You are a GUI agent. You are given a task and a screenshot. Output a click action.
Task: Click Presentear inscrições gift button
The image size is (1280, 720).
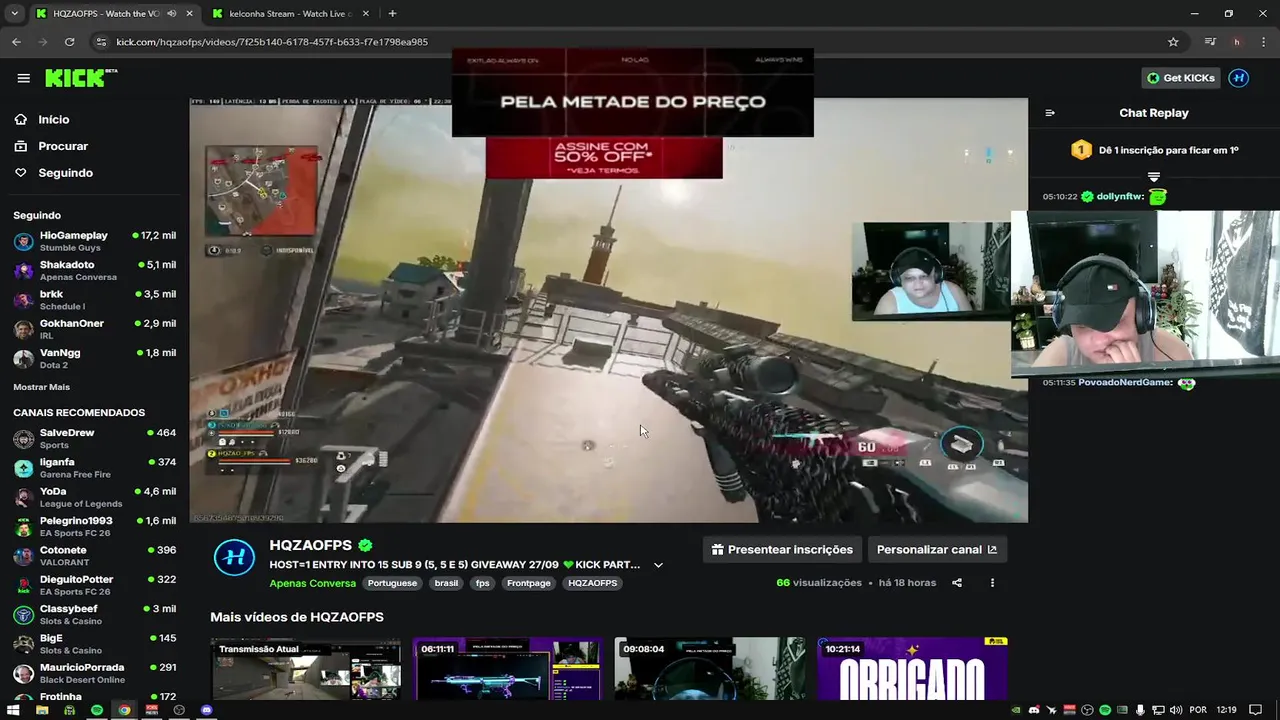click(x=782, y=549)
